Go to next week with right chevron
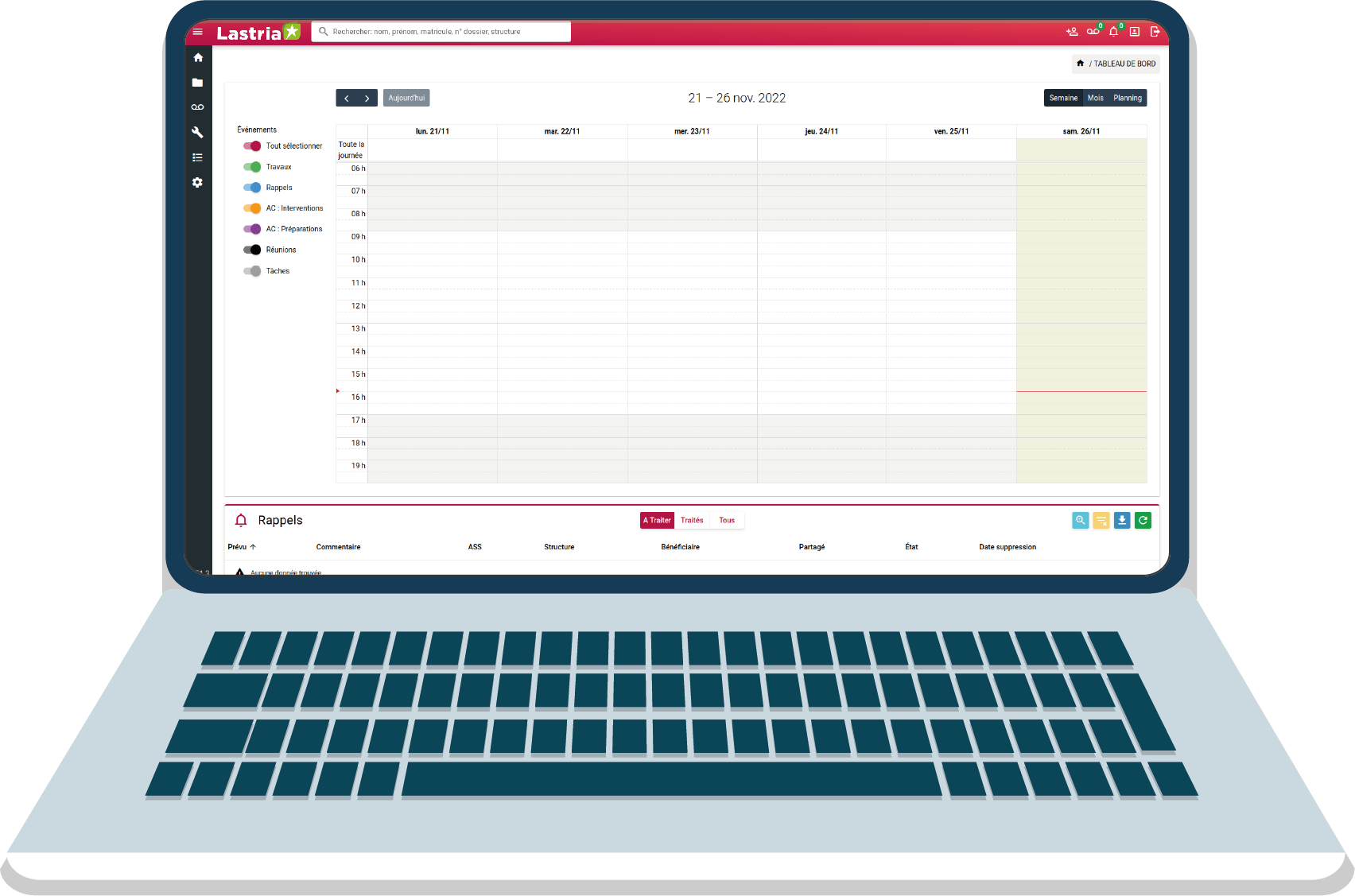 367,99
